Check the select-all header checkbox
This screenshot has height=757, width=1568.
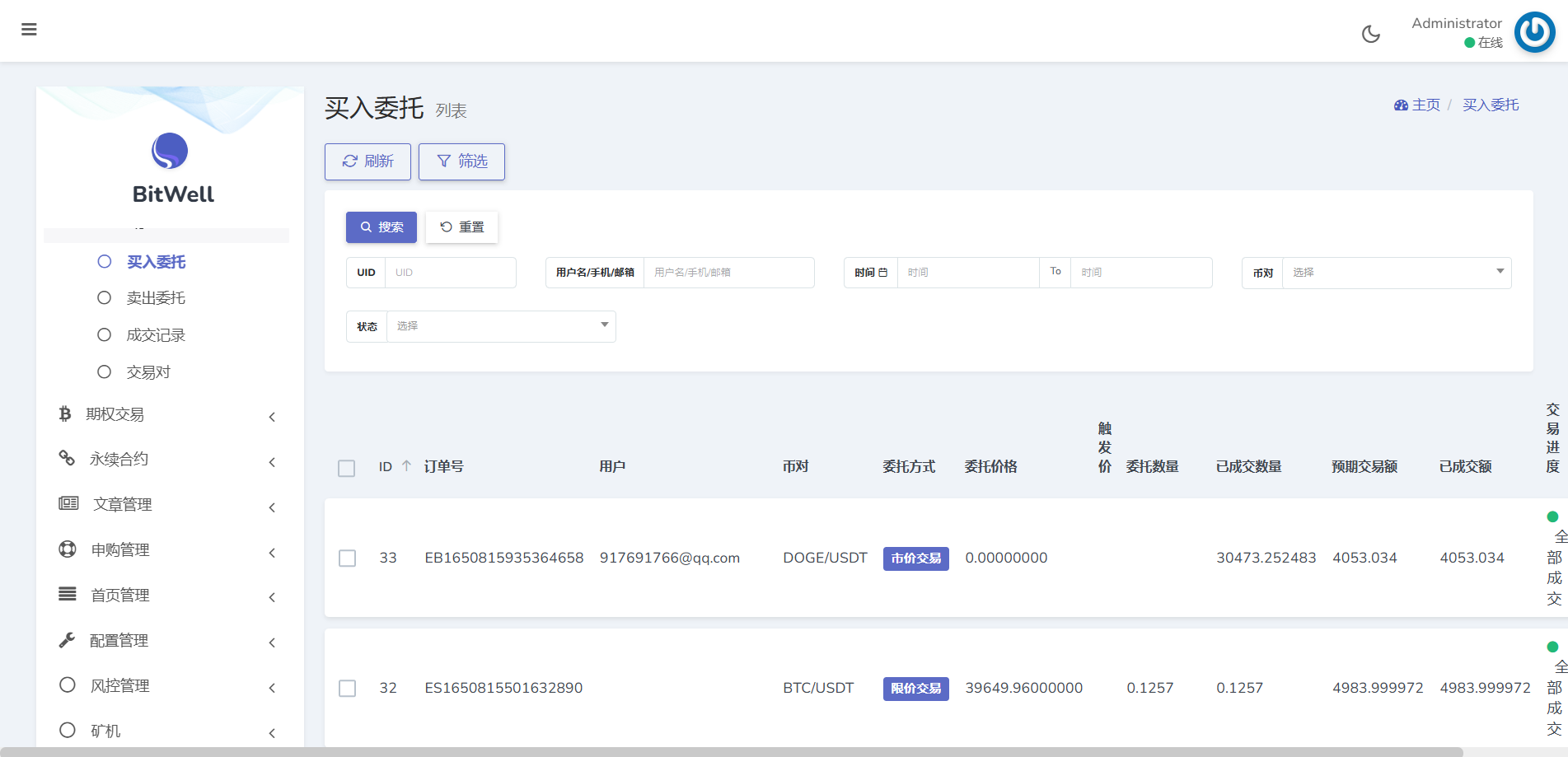[x=347, y=468]
